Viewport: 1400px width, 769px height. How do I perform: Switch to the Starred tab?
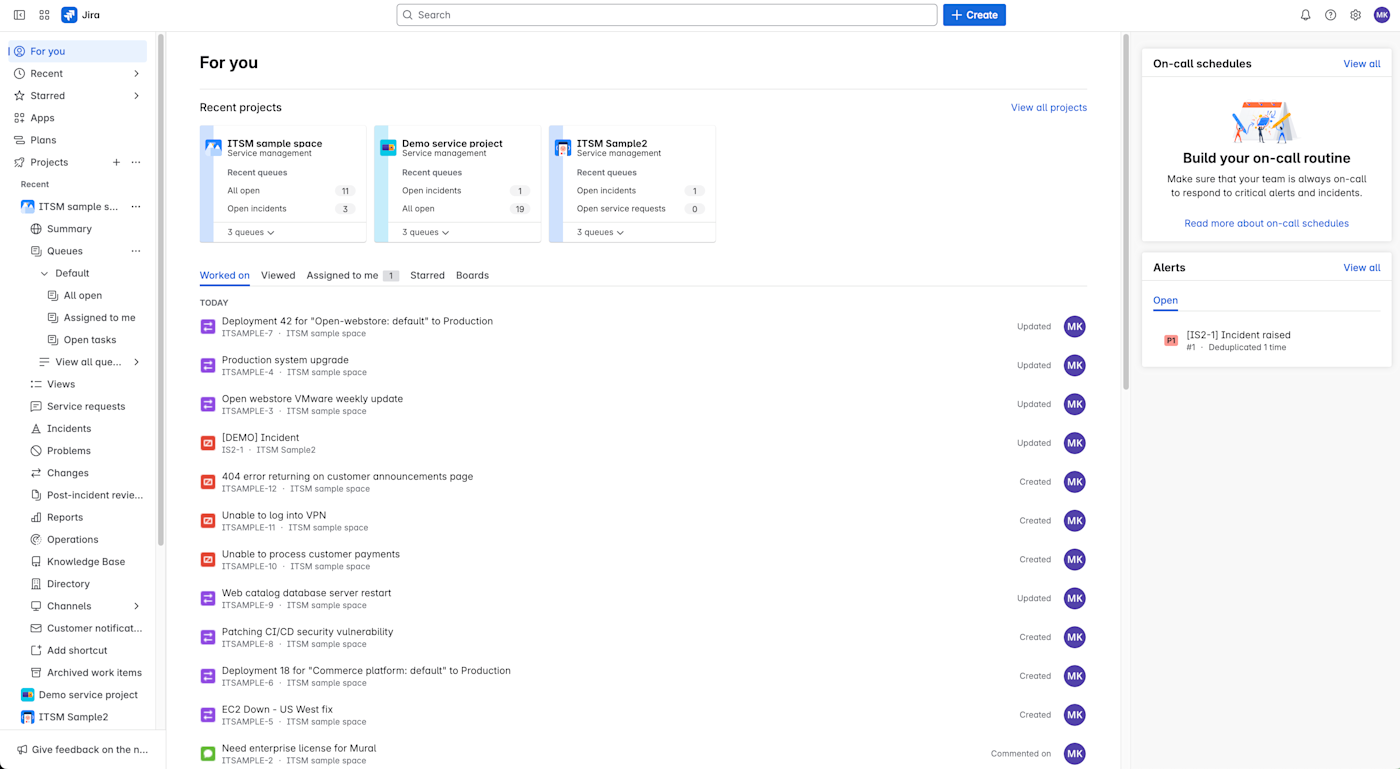tap(427, 275)
